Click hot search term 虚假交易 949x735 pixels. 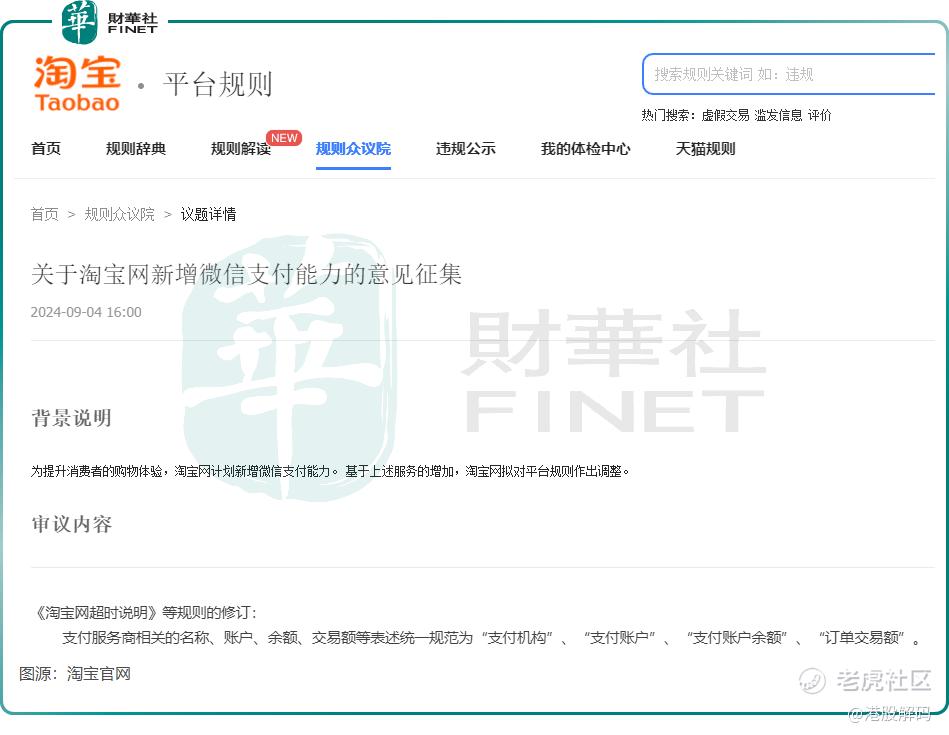pyautogui.click(x=725, y=115)
